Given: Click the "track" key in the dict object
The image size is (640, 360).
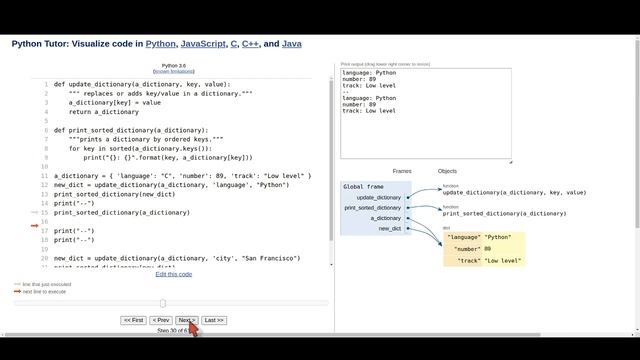Looking at the screenshot, I should [x=469, y=261].
